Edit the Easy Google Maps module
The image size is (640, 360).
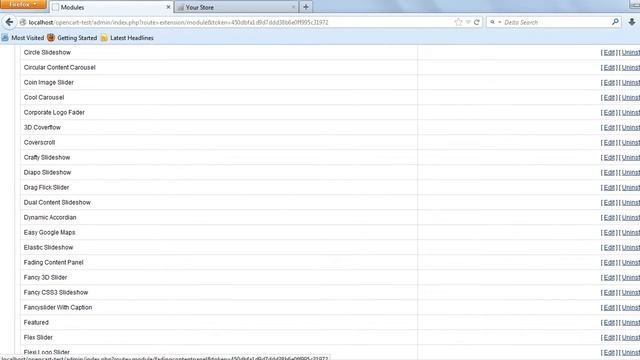(x=609, y=233)
